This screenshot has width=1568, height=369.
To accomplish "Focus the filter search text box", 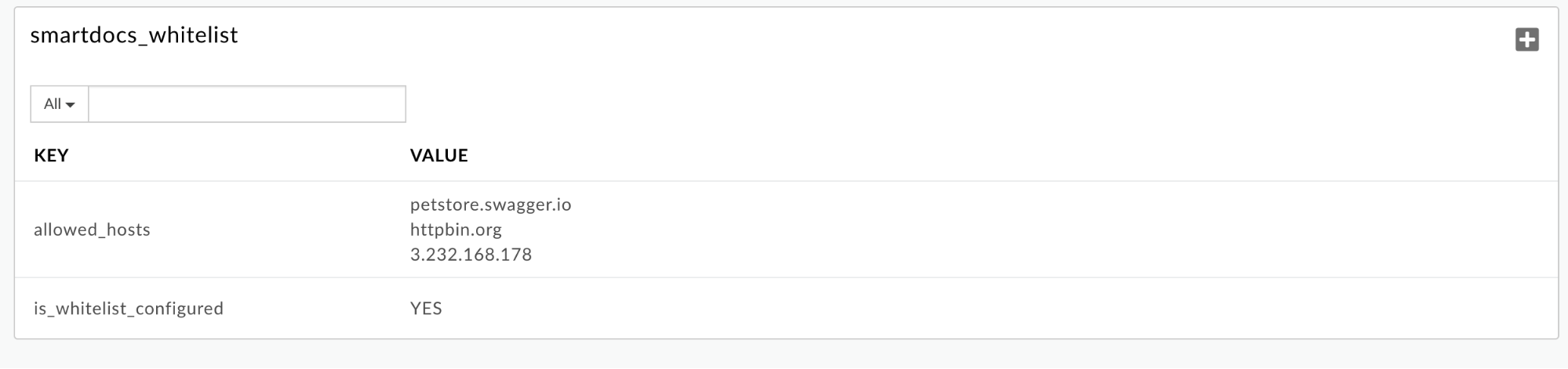I will (247, 104).
